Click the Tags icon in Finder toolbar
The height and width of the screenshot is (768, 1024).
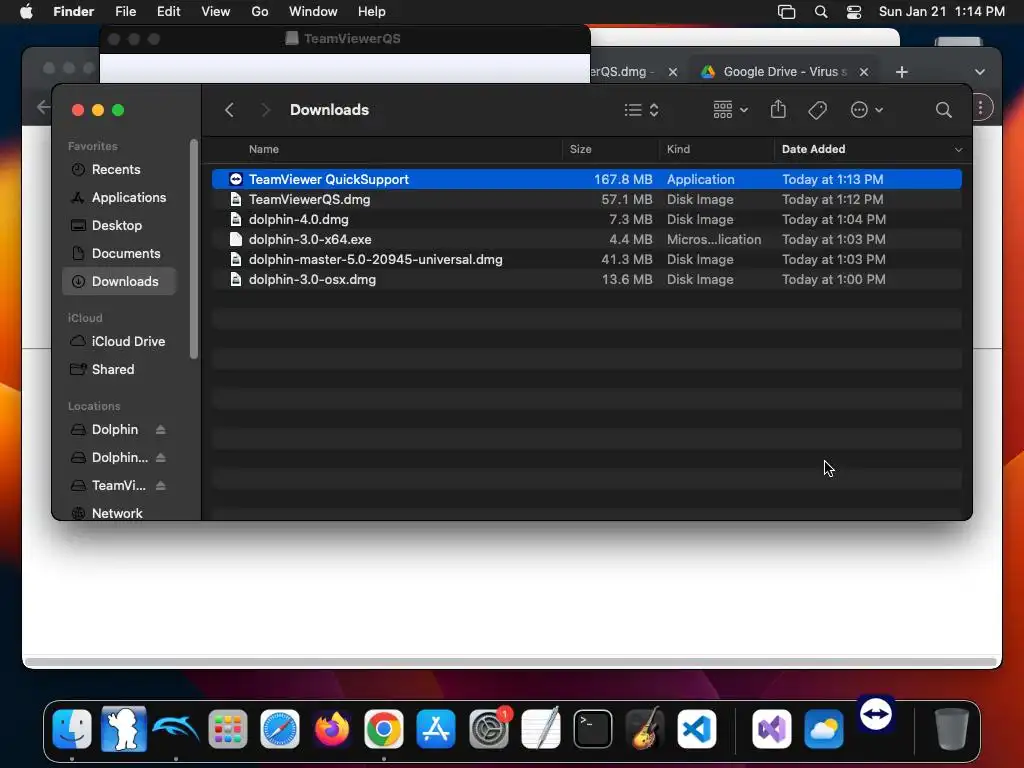tap(817, 110)
